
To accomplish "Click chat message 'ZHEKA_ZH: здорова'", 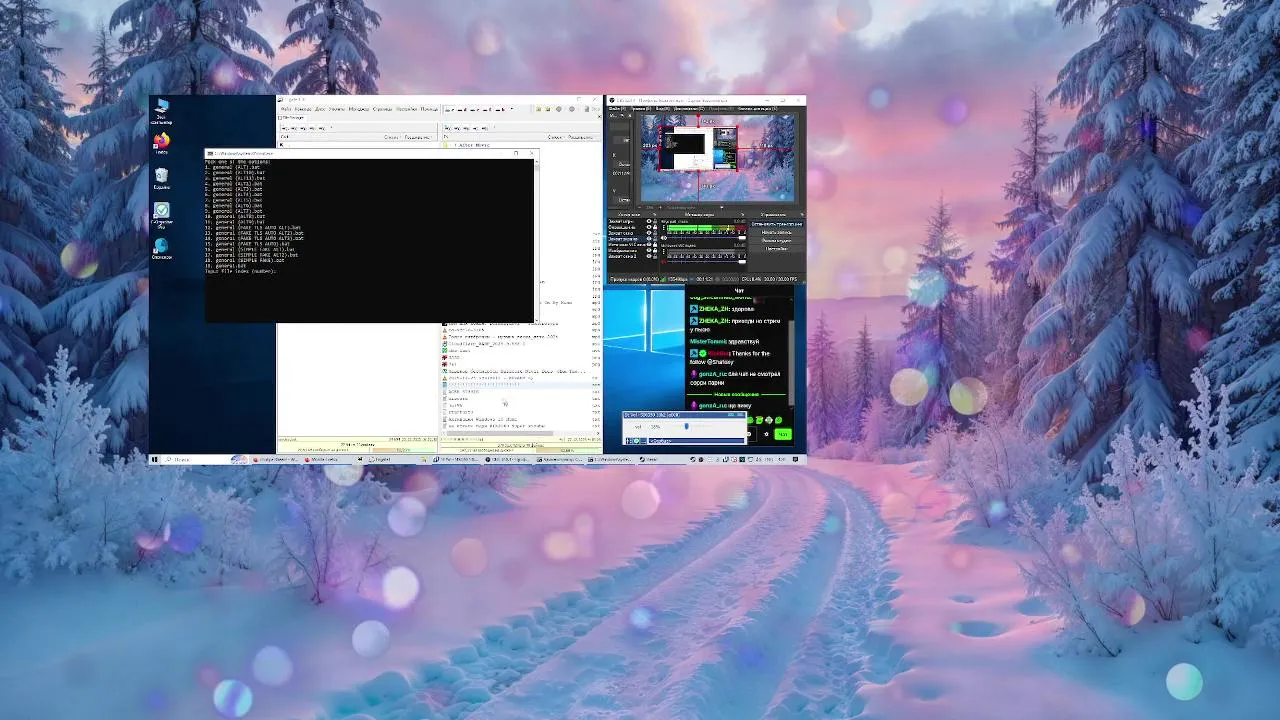I will click(x=723, y=309).
